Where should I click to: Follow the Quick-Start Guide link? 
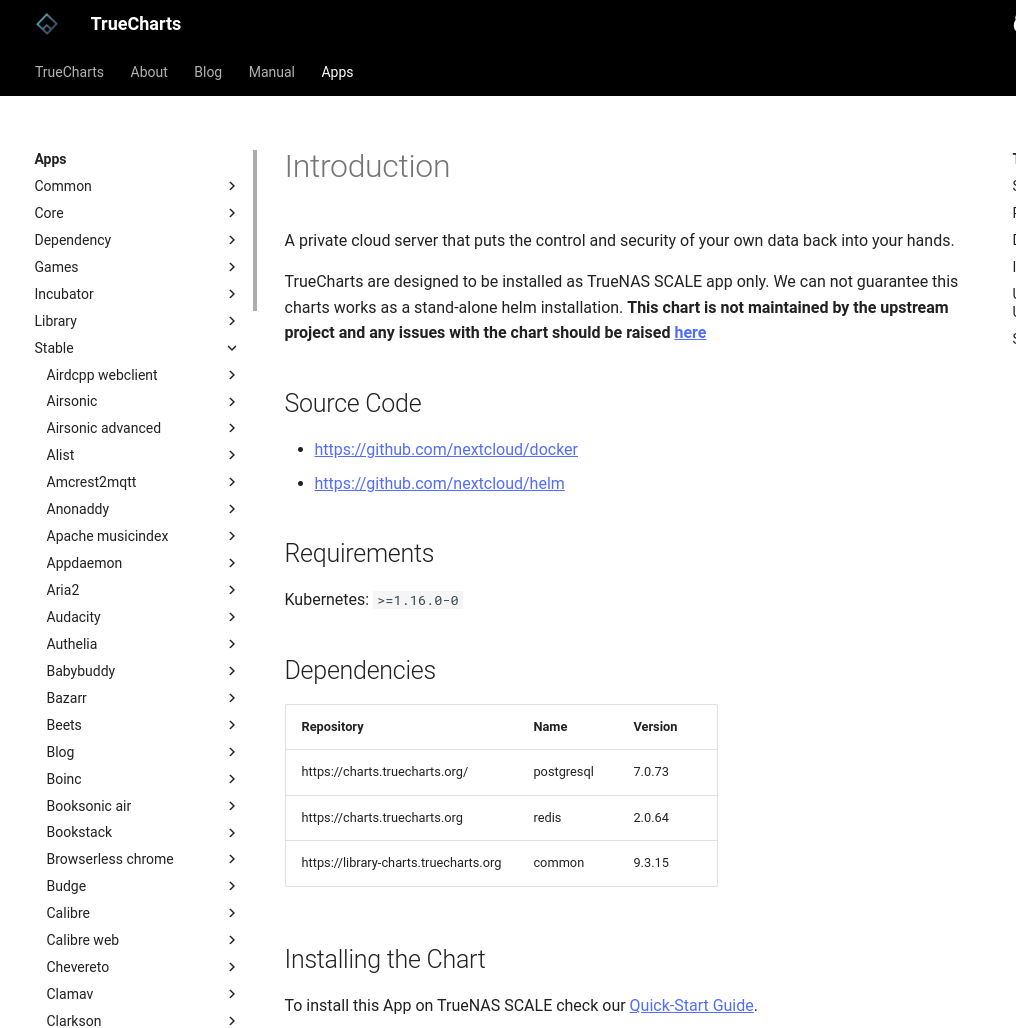click(691, 1005)
